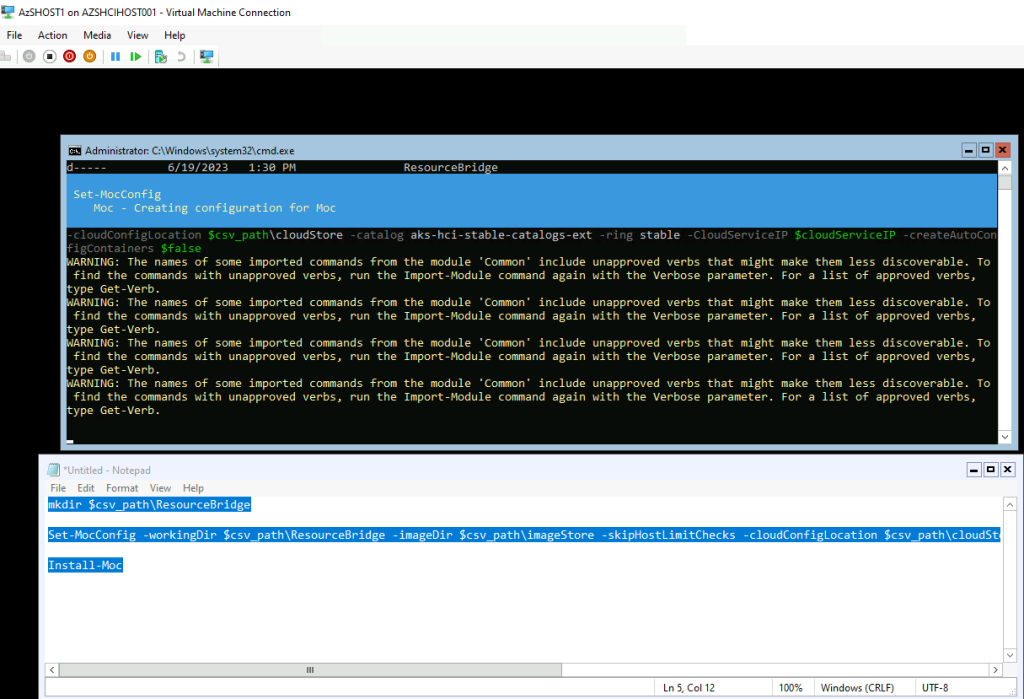Click the Set-MocConfig line in Notepad

click(524, 535)
